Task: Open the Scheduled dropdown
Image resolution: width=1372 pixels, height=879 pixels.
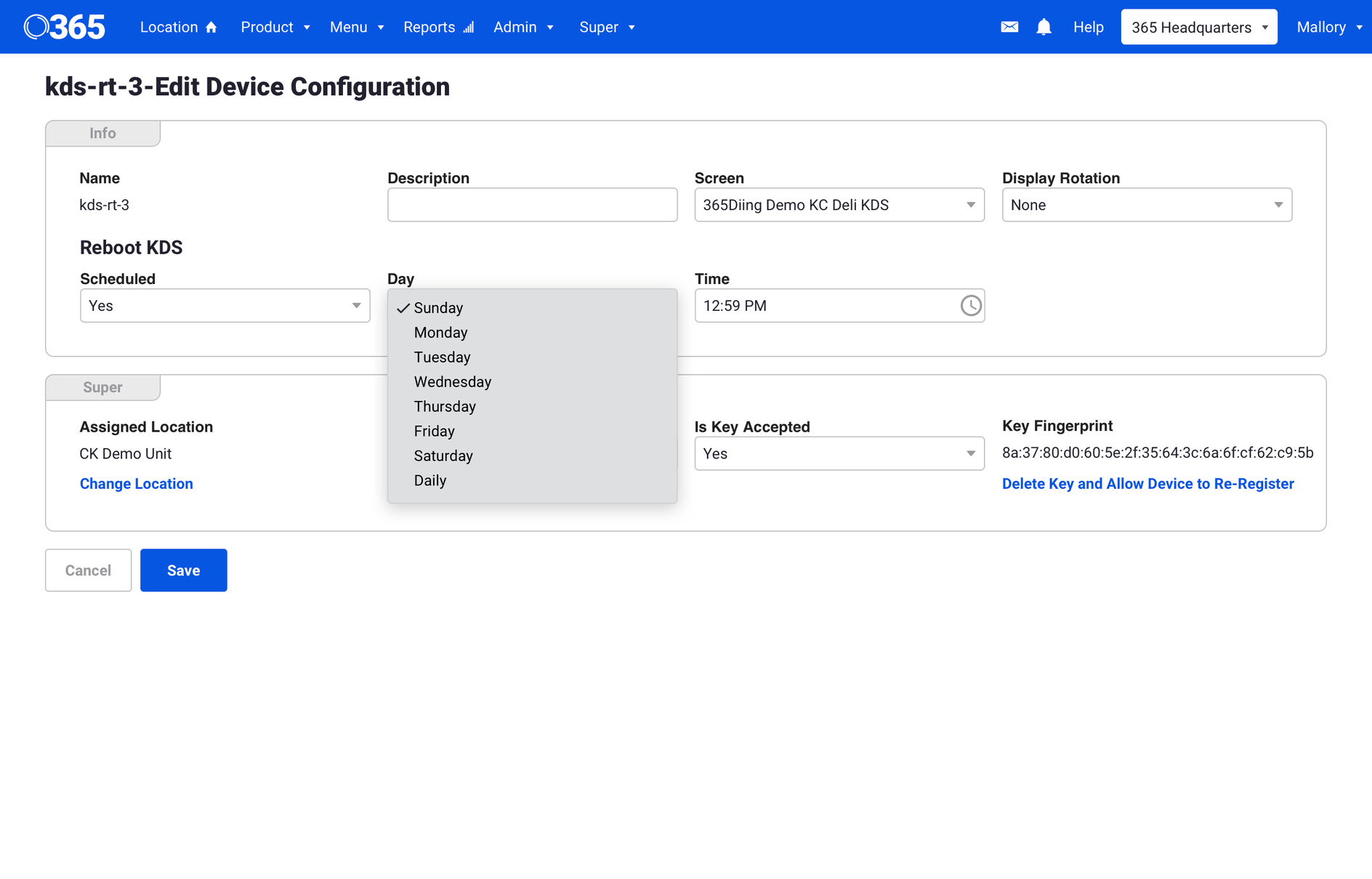Action: point(225,306)
